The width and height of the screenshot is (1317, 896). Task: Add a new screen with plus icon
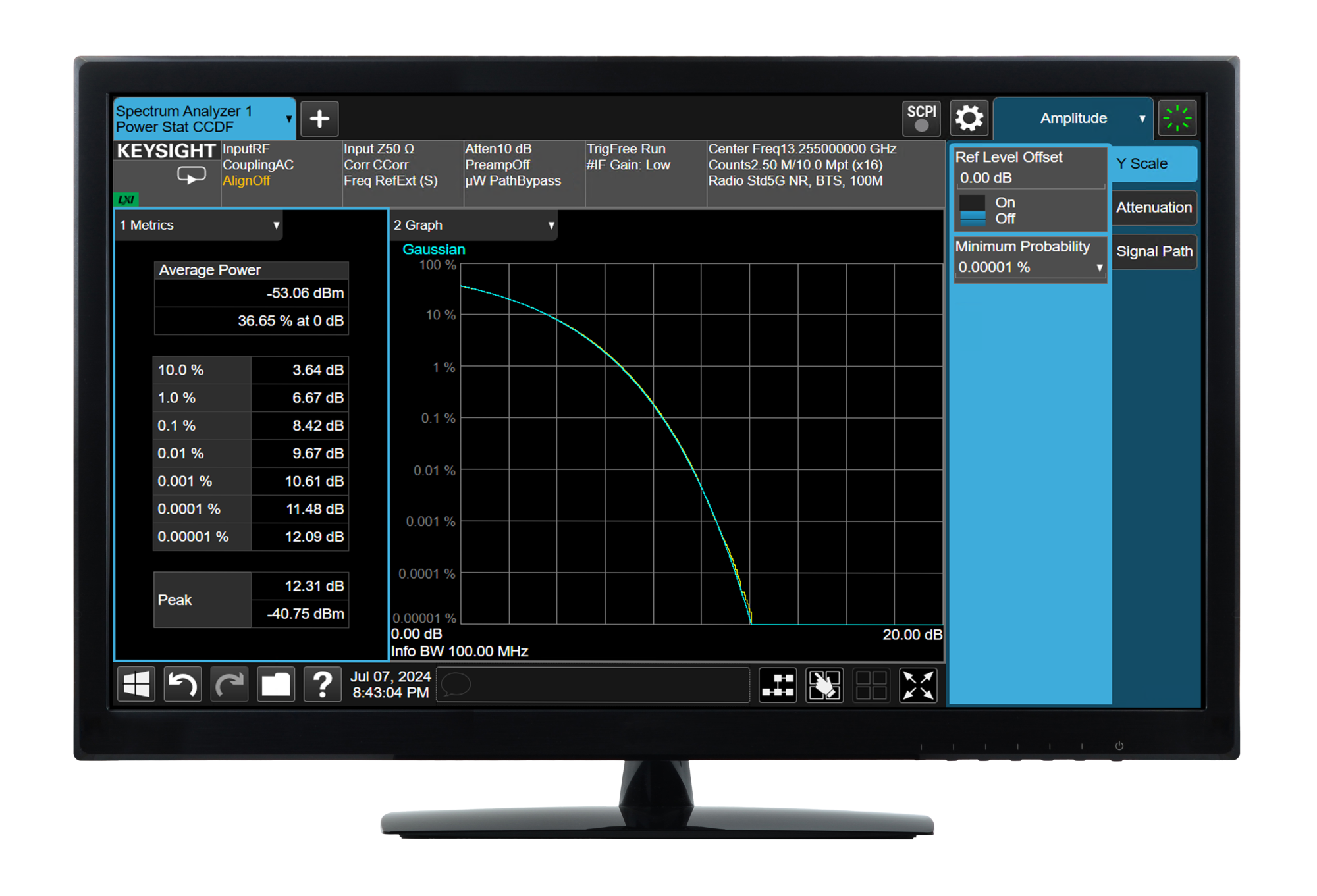coord(319,119)
